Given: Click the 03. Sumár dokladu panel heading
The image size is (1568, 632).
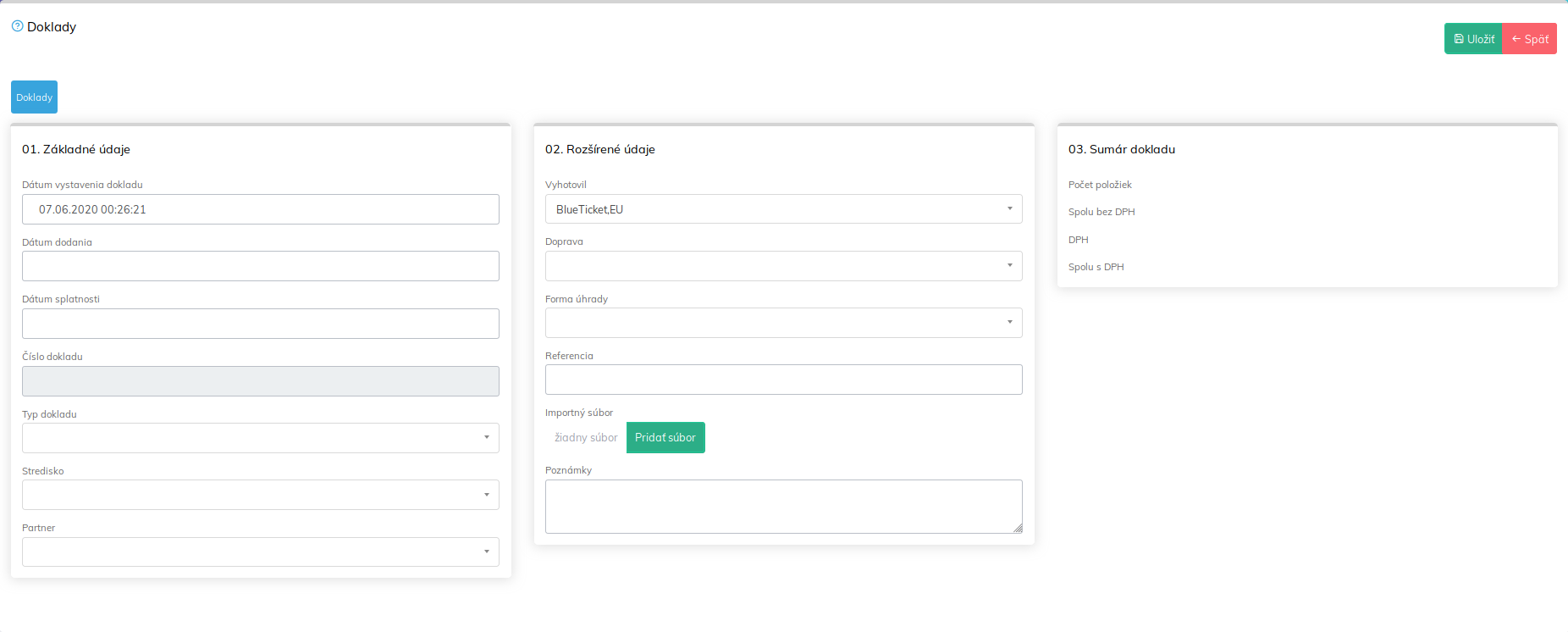Looking at the screenshot, I should point(1121,149).
